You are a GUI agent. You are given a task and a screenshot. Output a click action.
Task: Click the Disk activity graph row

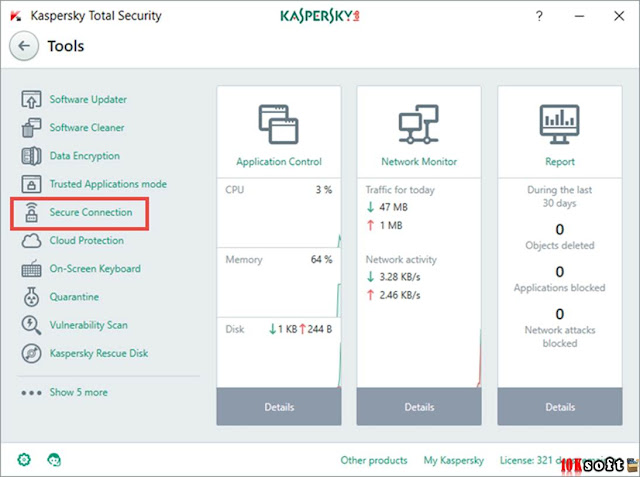pos(279,353)
